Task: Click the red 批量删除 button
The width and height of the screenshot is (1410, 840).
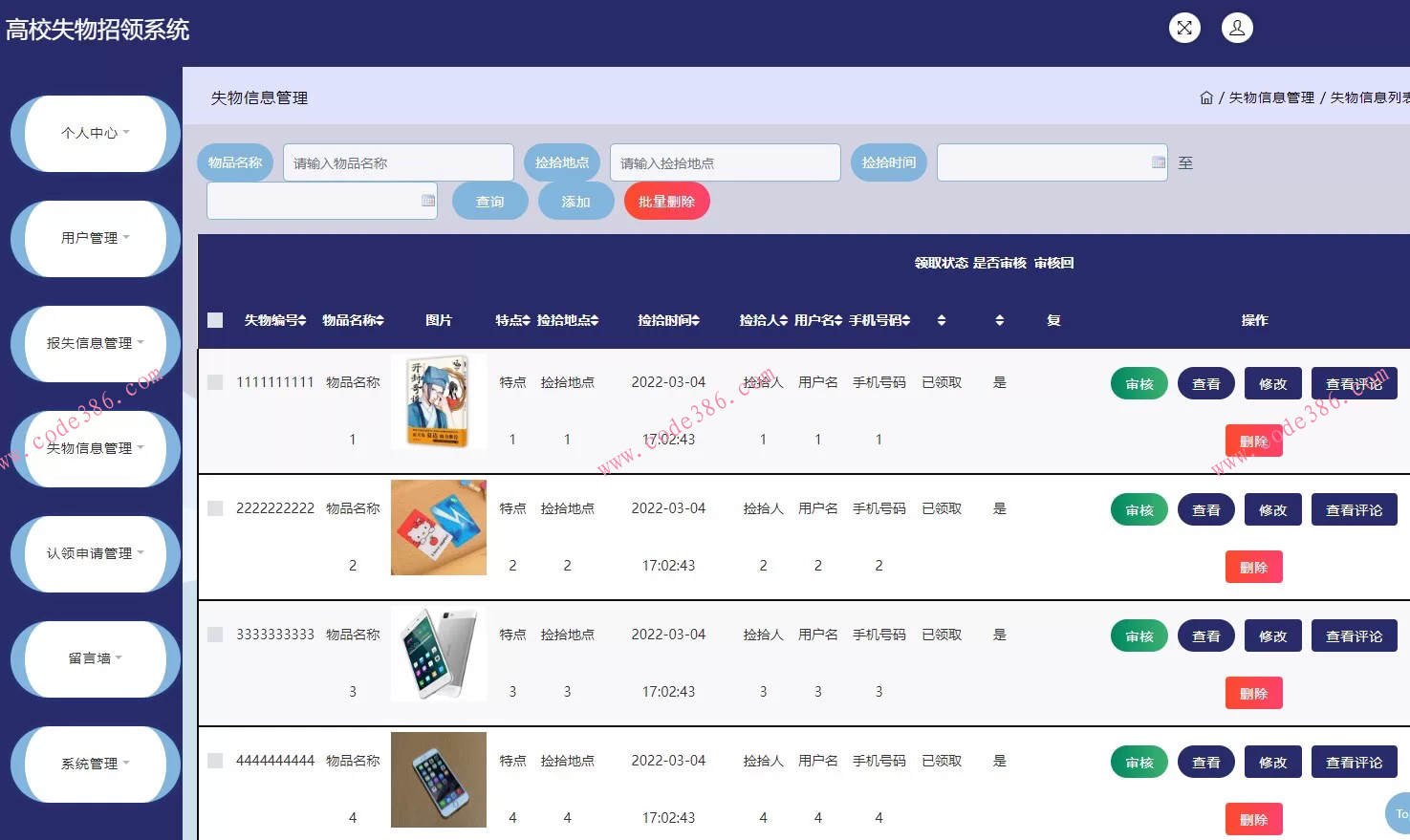Action: pos(666,200)
